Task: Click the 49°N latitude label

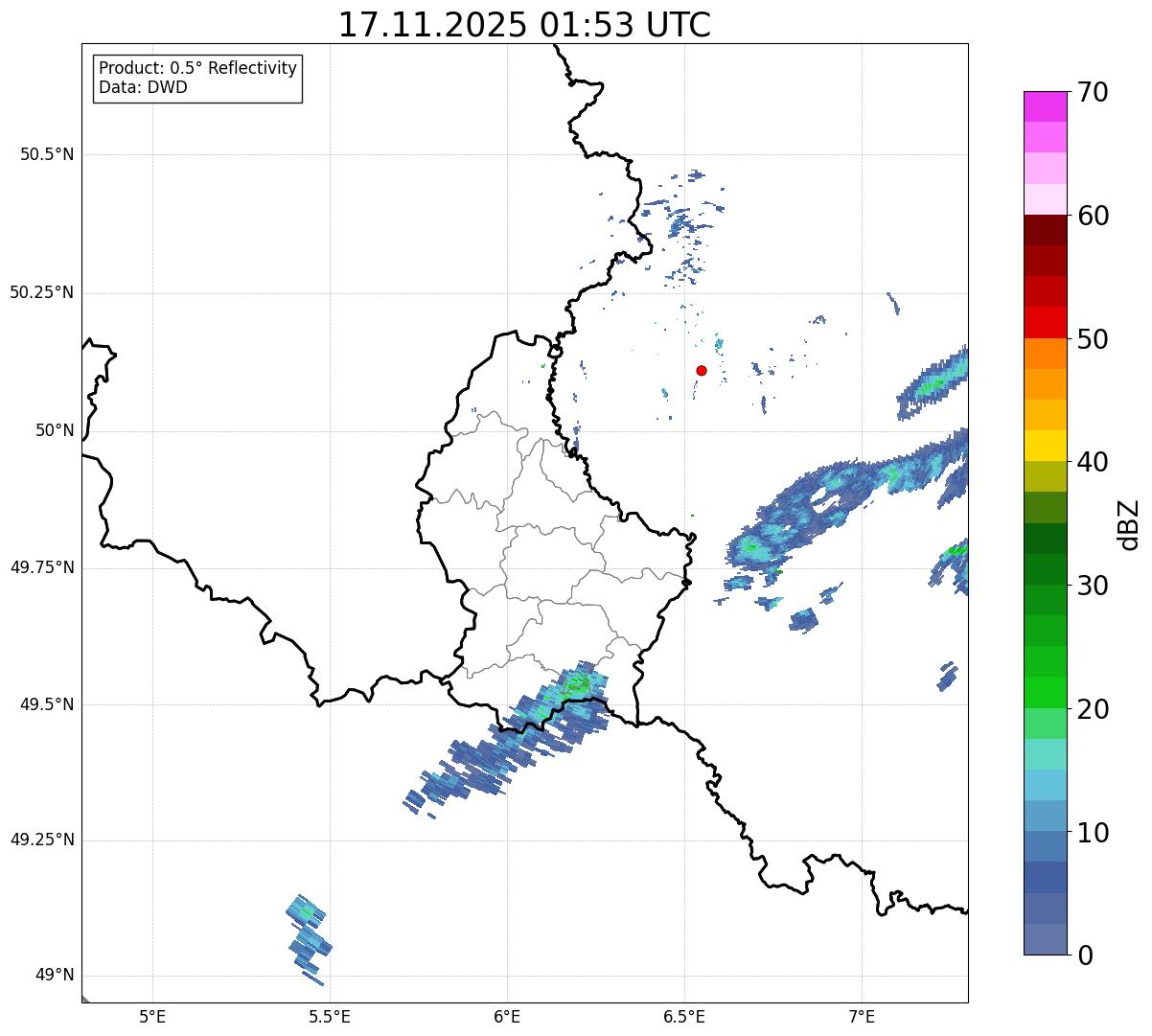Action: click(55, 976)
